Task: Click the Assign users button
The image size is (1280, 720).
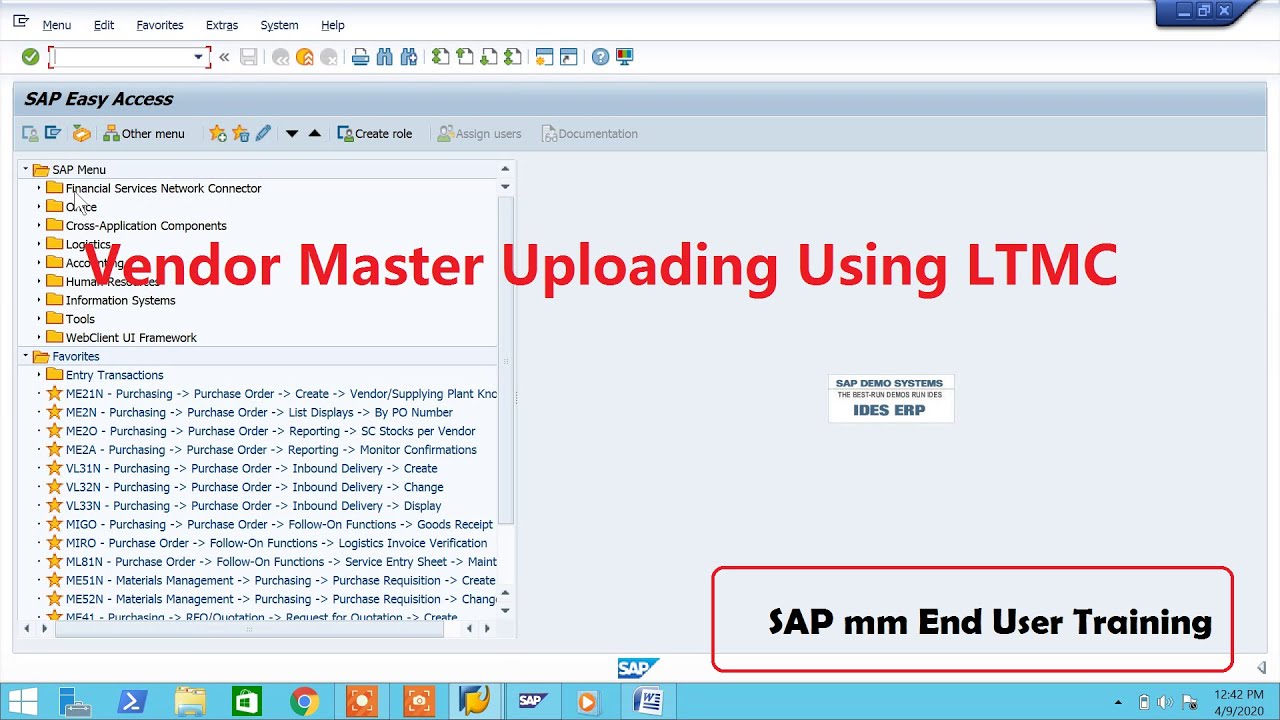Action: tap(480, 133)
